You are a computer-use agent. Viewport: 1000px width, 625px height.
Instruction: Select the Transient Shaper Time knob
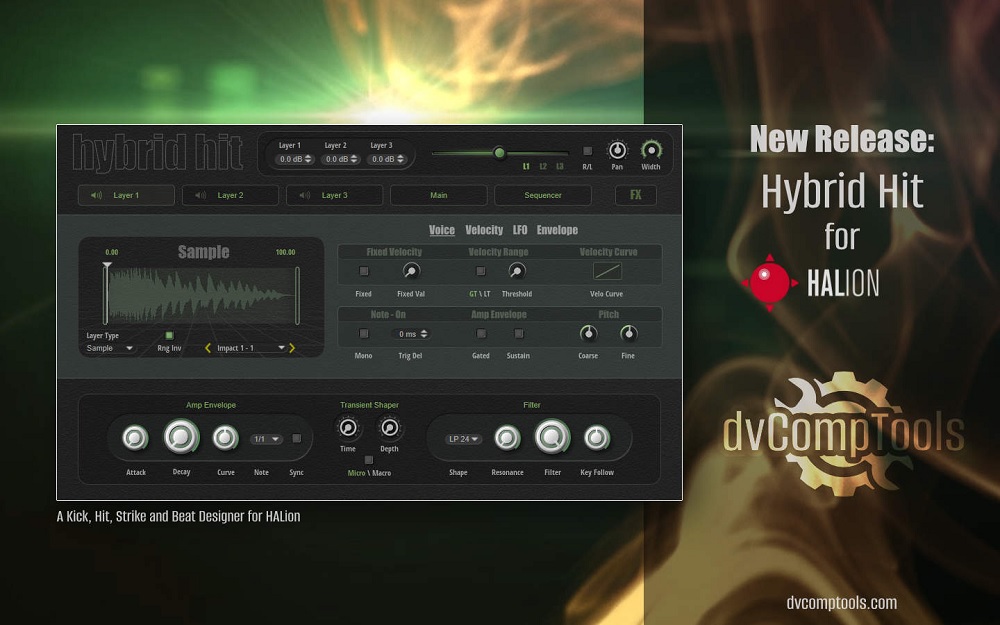click(x=347, y=427)
